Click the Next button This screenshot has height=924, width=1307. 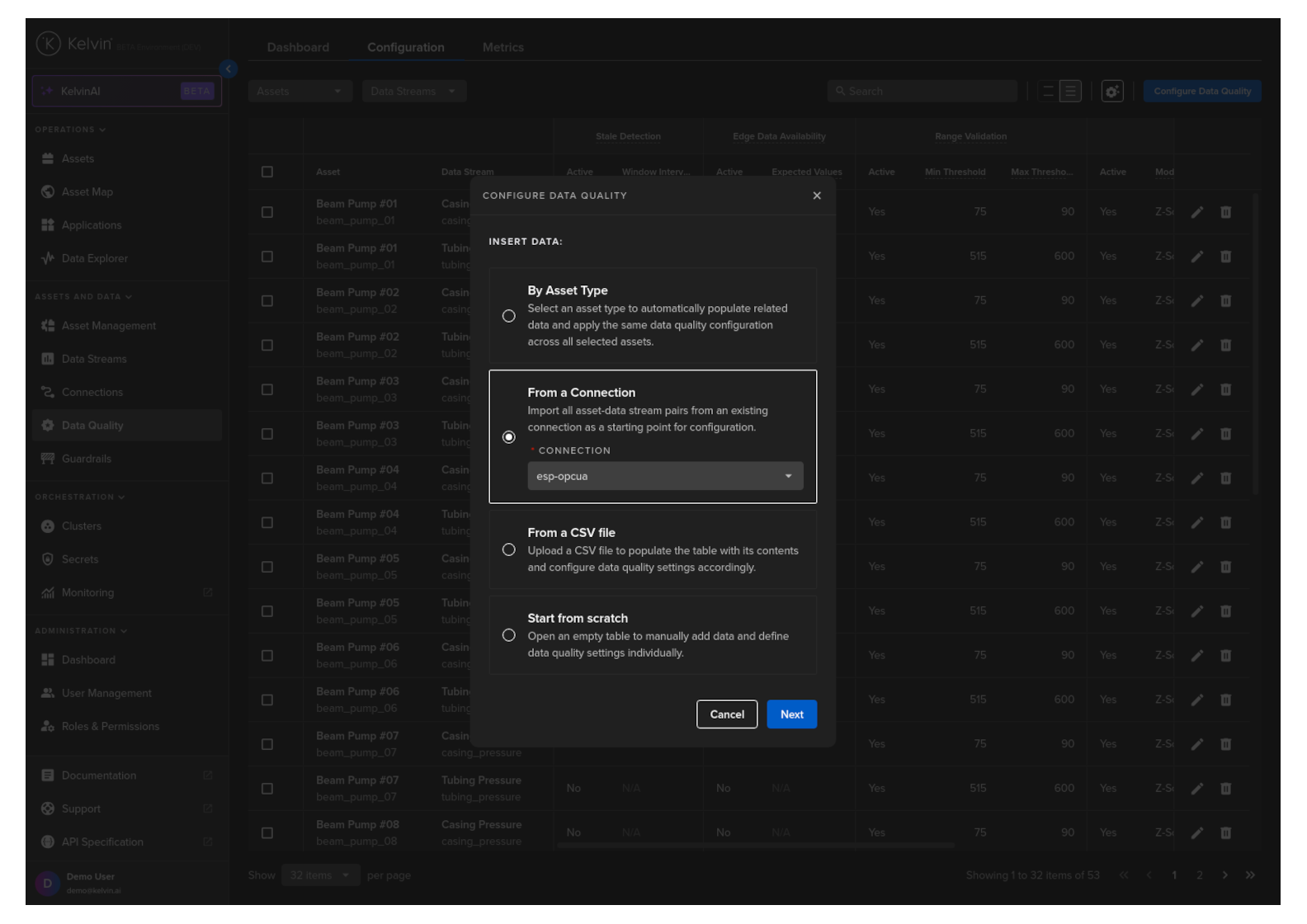click(791, 714)
